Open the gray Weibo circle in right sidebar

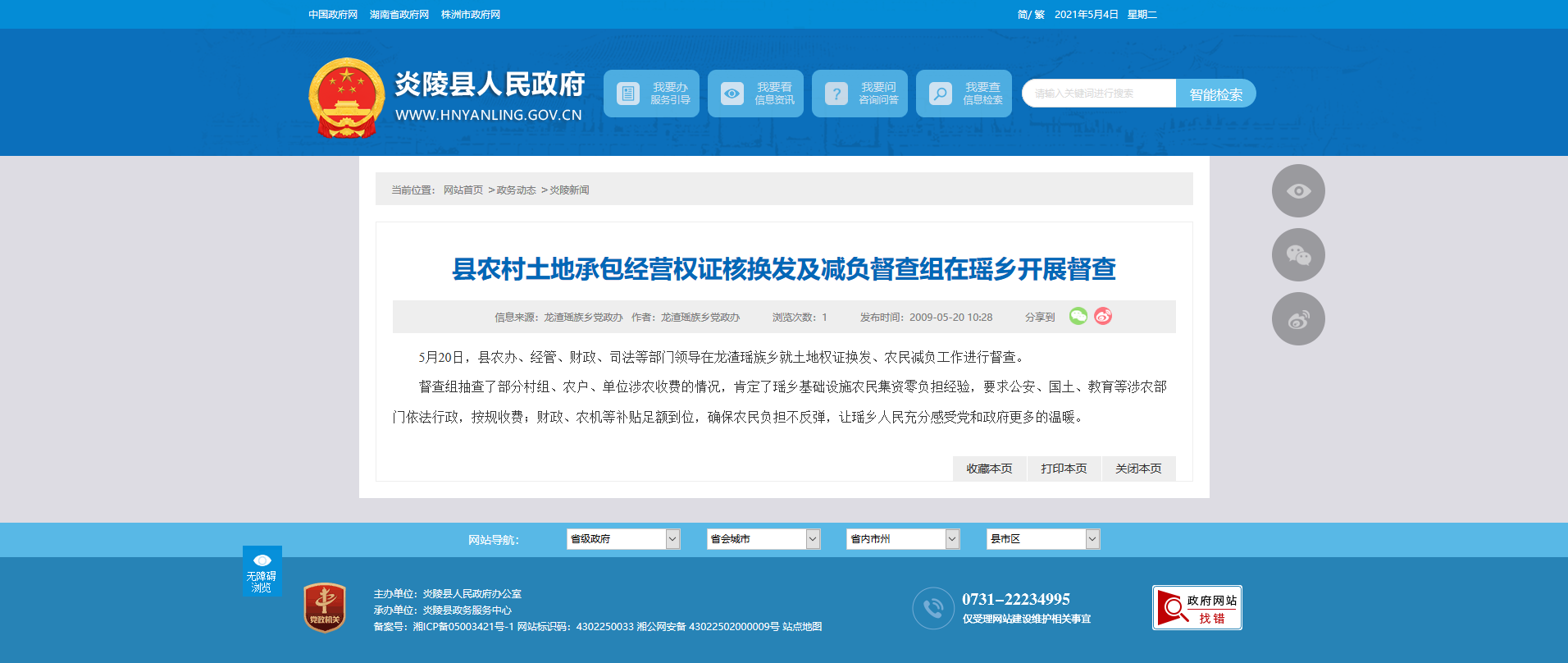click(x=1298, y=319)
